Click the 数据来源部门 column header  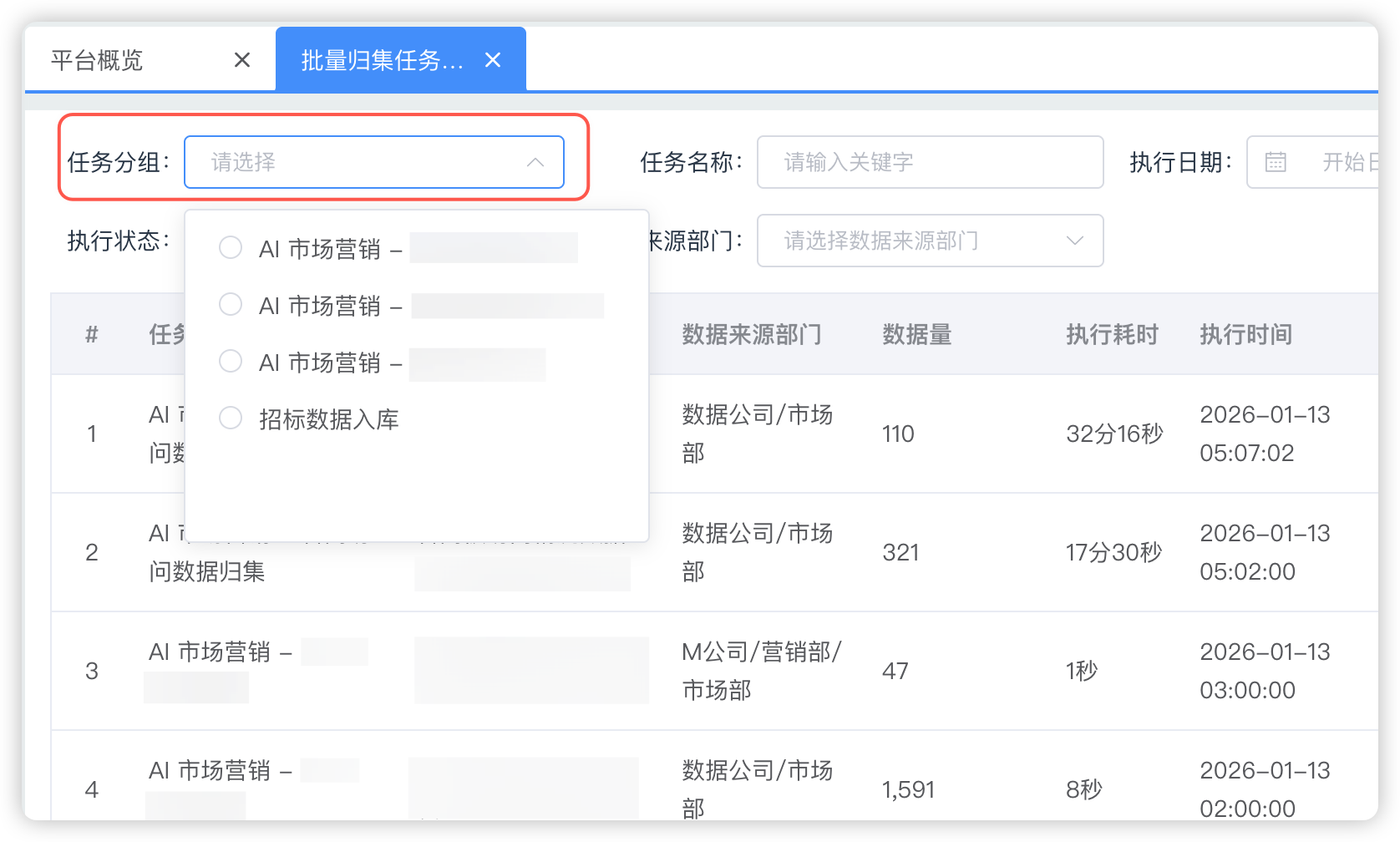(752, 334)
